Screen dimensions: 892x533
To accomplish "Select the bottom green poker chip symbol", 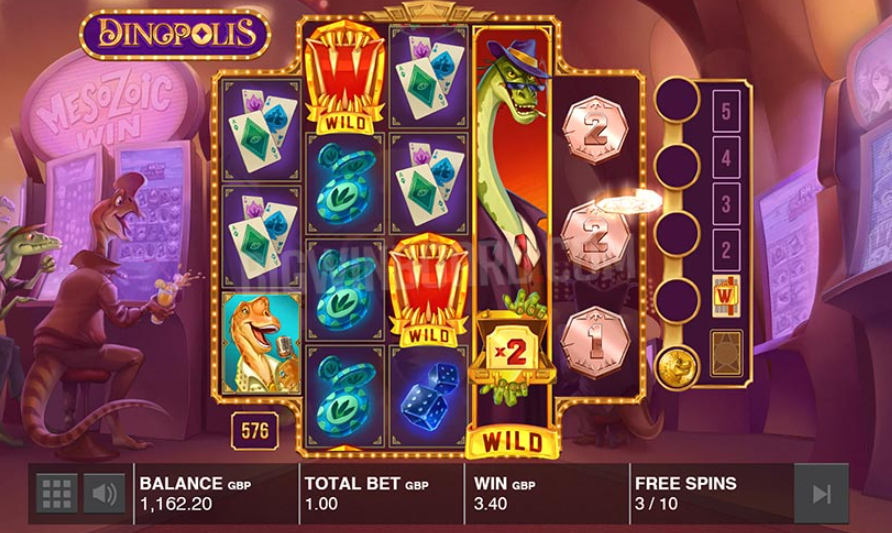I will coord(345,396).
